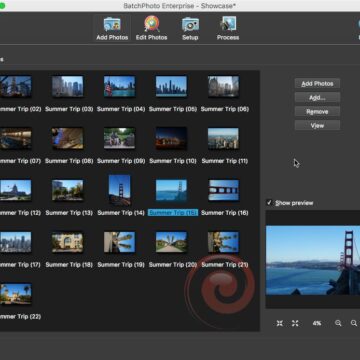This screenshot has width=360, height=360.
Task: Remove the selected photo with Remove button
Action: 317,112
